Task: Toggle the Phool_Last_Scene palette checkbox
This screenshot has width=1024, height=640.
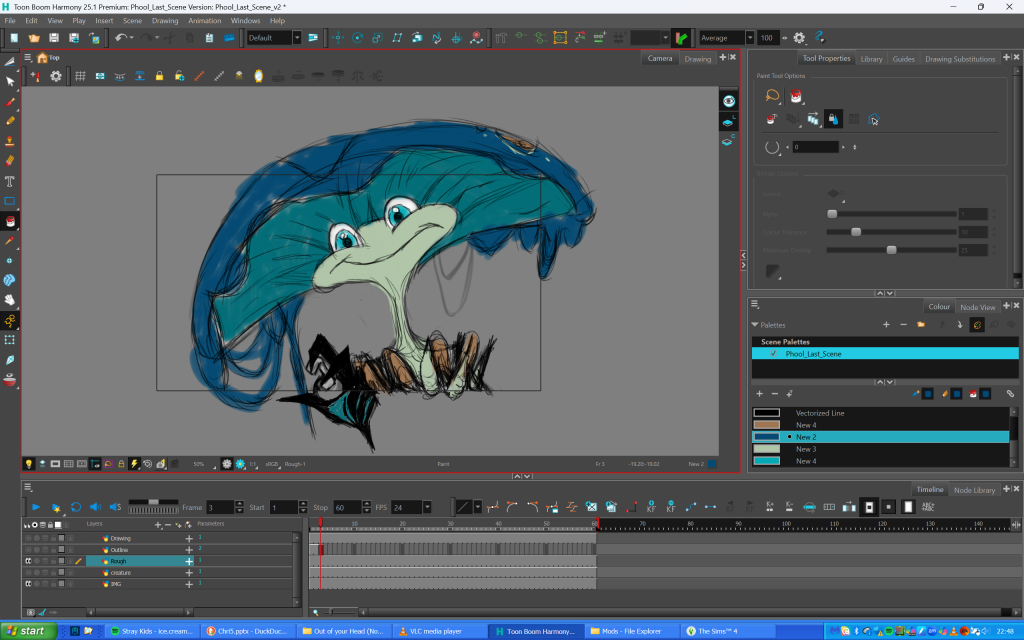Action: tap(773, 353)
